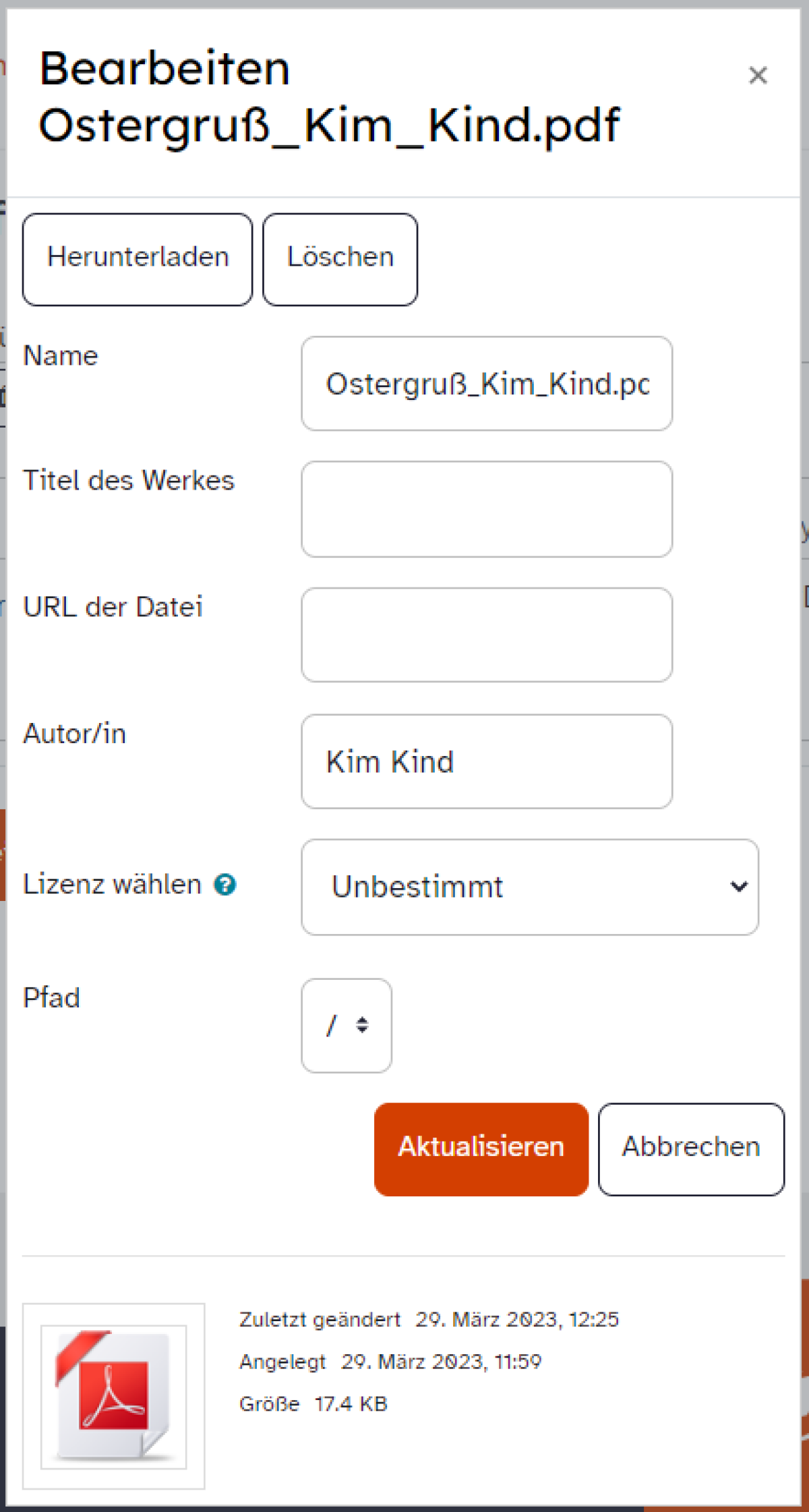This screenshot has height=1512, width=809.
Task: Expand the Unbestimmt license dropdown
Action: tap(530, 887)
